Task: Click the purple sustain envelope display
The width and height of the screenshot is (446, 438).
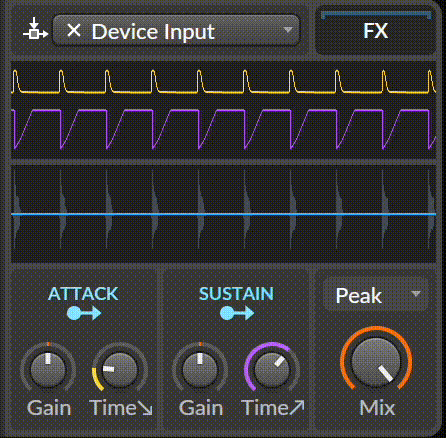Action: 223,129
